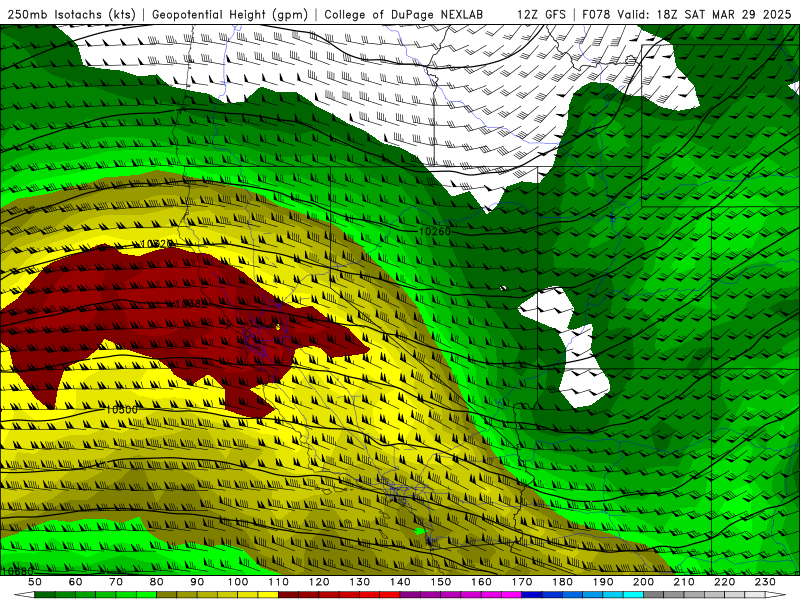Click the 100 value on the colorbar

click(238, 582)
